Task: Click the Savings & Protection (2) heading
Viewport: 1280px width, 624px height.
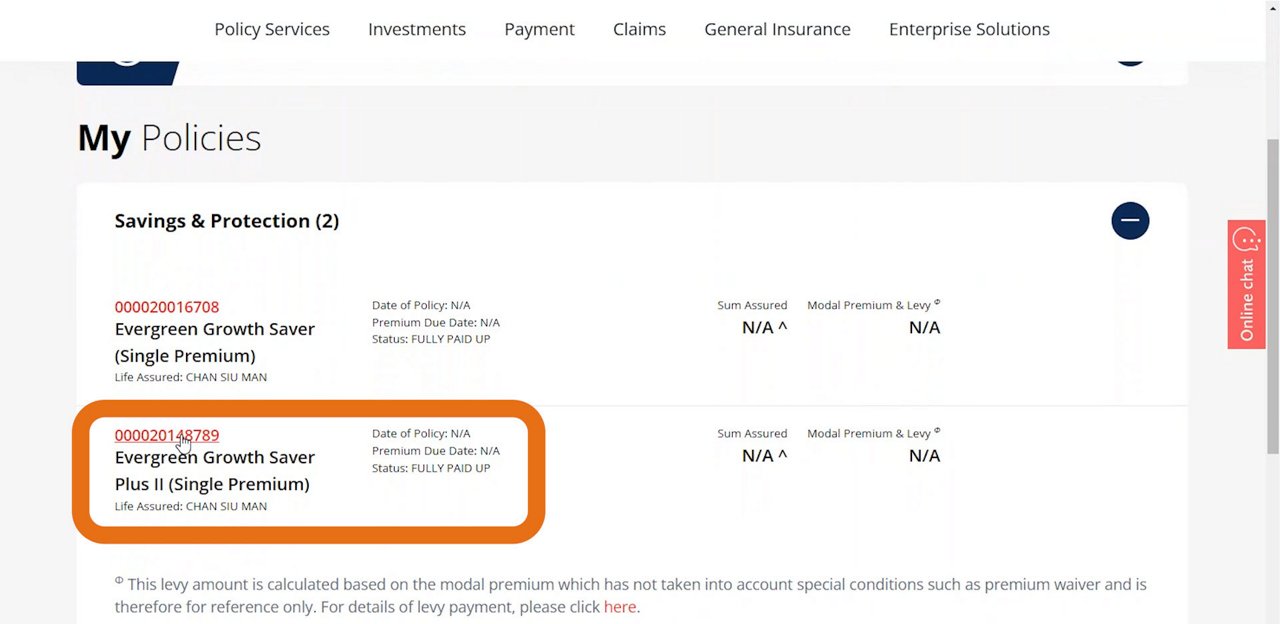Action: point(226,221)
